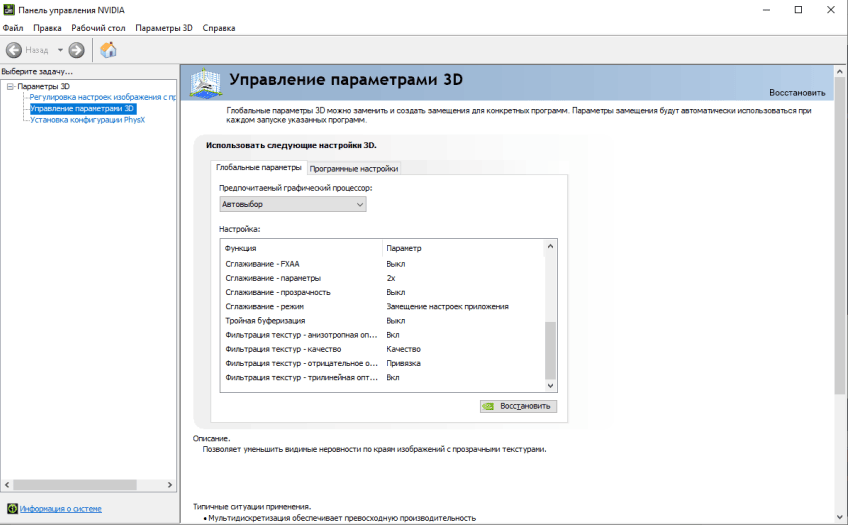Screen dimensions: 852x530
Task: Open the Файл menu
Action: tap(13, 28)
